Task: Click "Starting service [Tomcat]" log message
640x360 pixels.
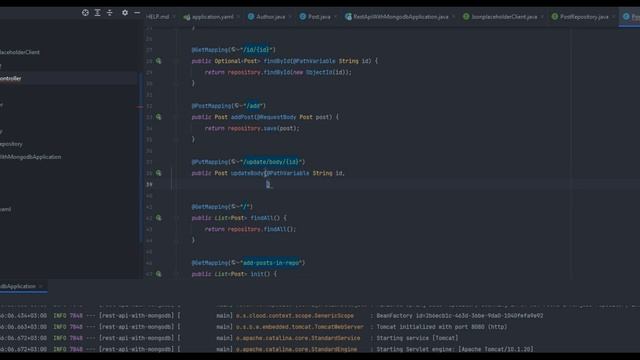Action: (417, 338)
